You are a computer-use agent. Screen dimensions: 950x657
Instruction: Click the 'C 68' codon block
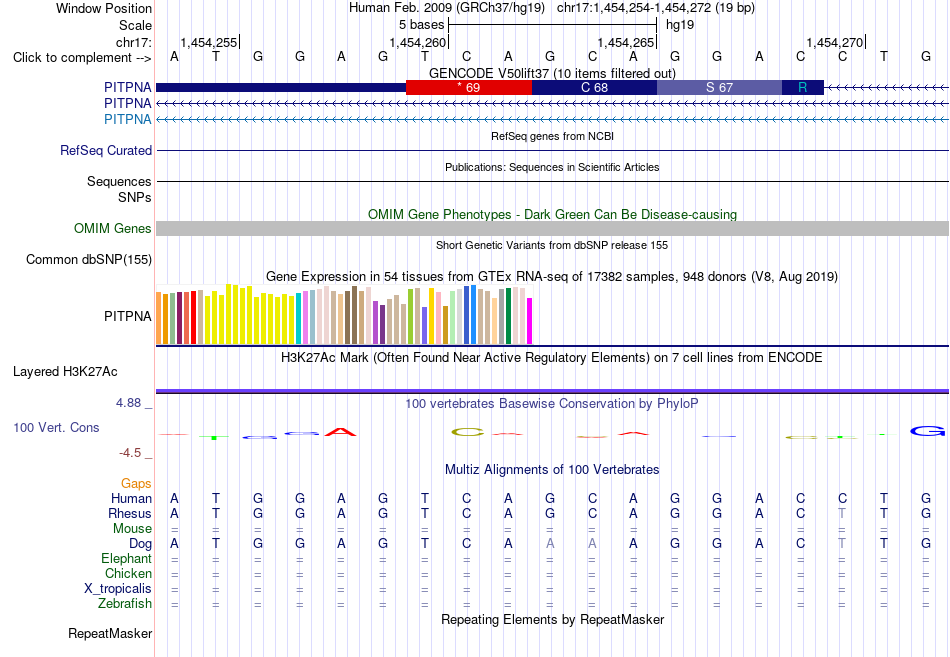[x=594, y=87]
